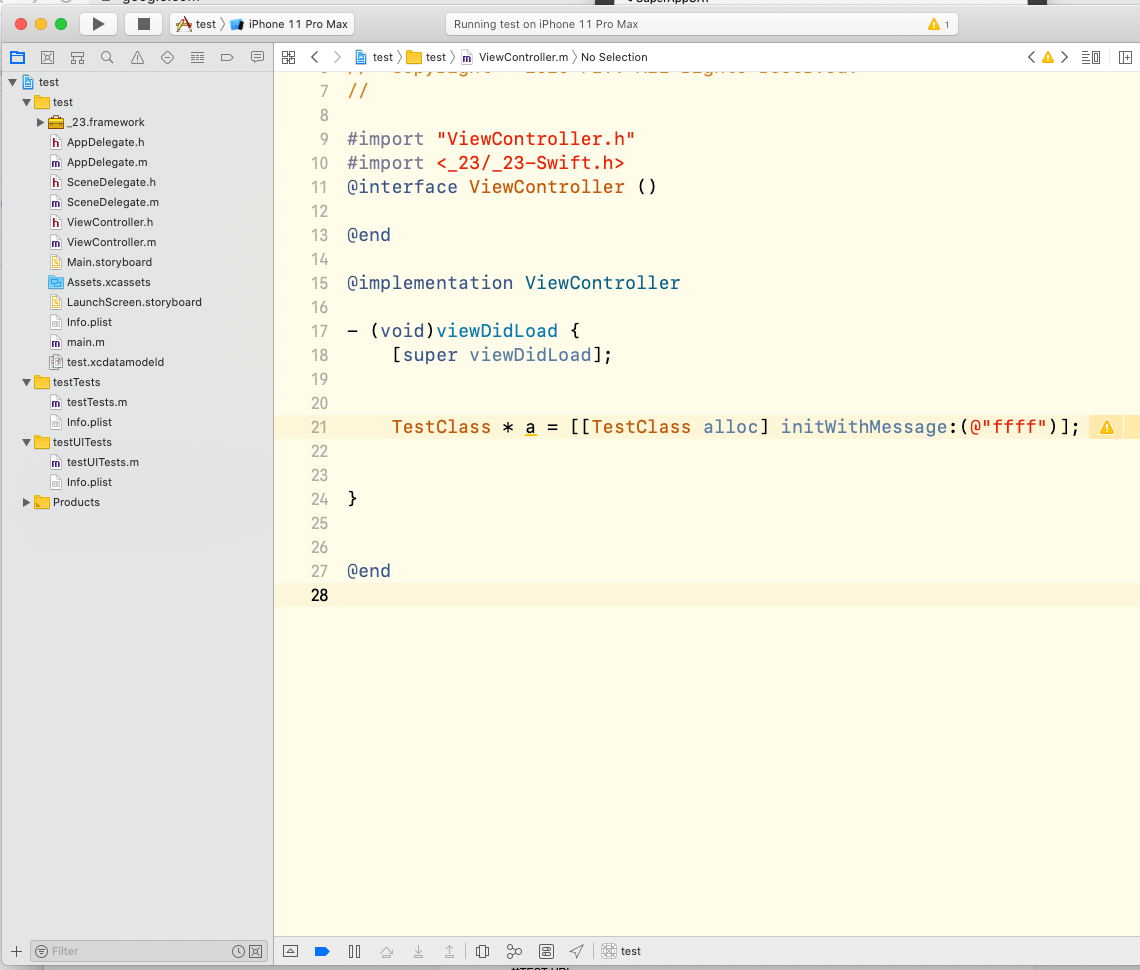Click the warning badge on line 21

1106,427
